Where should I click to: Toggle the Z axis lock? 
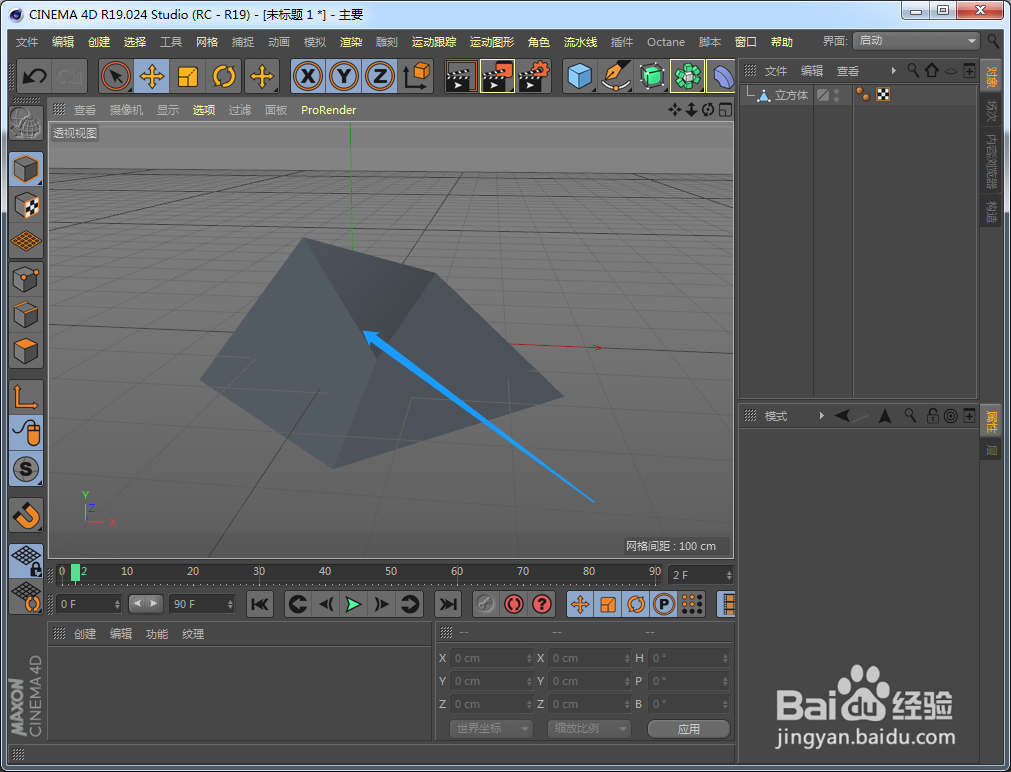[x=380, y=77]
